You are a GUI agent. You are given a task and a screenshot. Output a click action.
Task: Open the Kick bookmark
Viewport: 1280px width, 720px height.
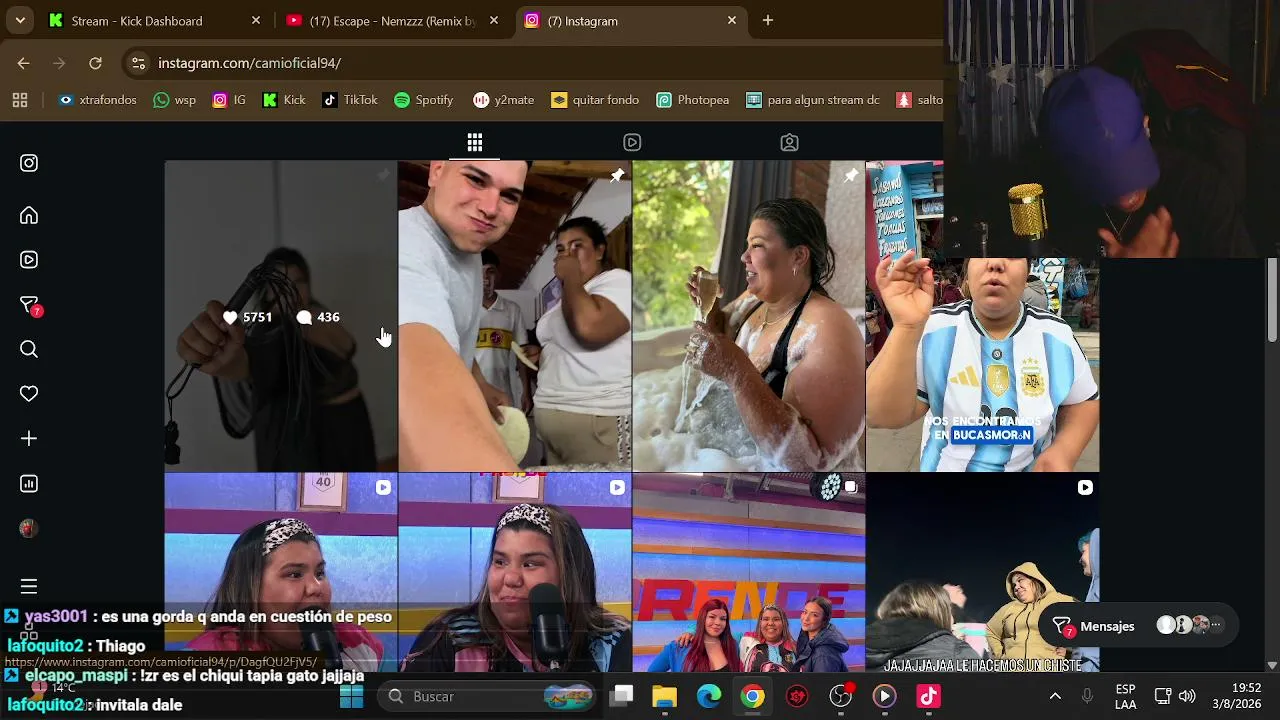[x=284, y=100]
